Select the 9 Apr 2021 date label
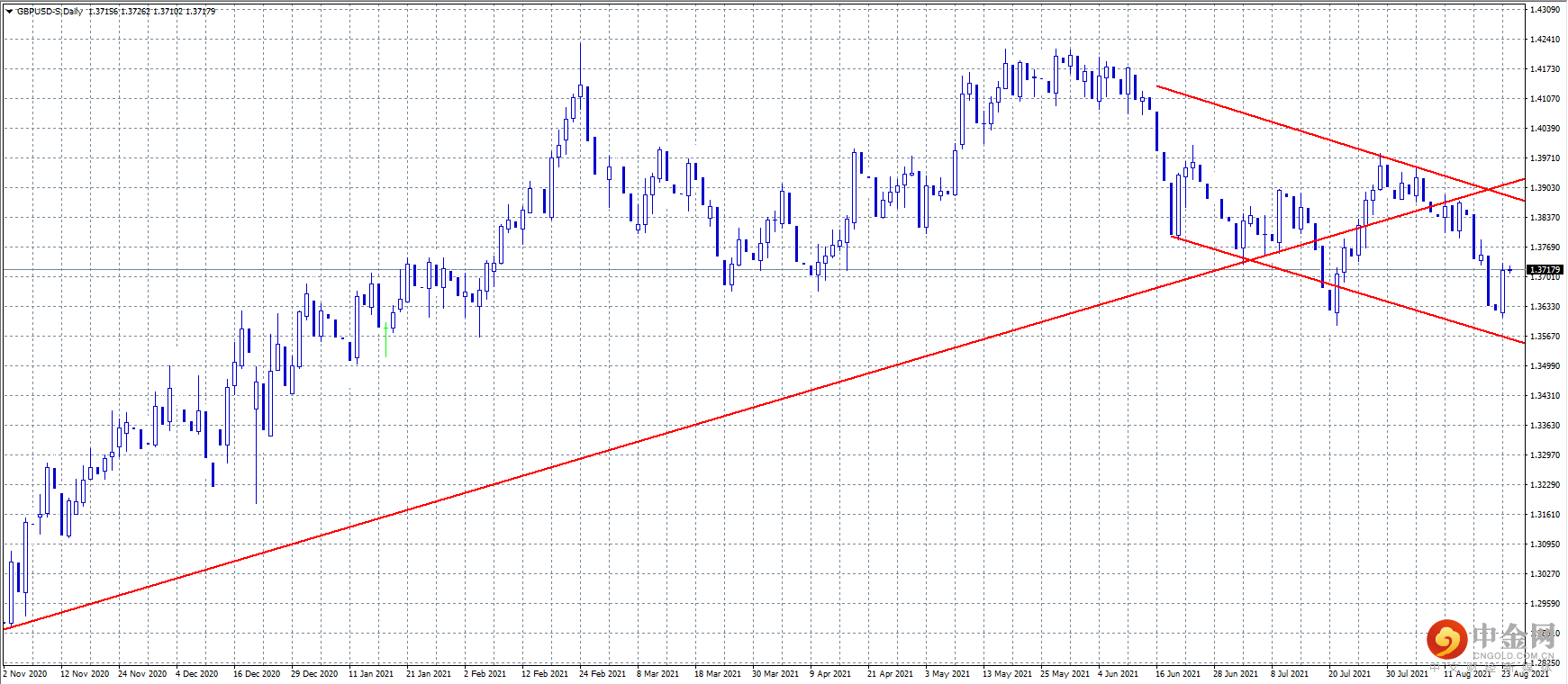Viewport: 1568px width, 684px height. 830,673
